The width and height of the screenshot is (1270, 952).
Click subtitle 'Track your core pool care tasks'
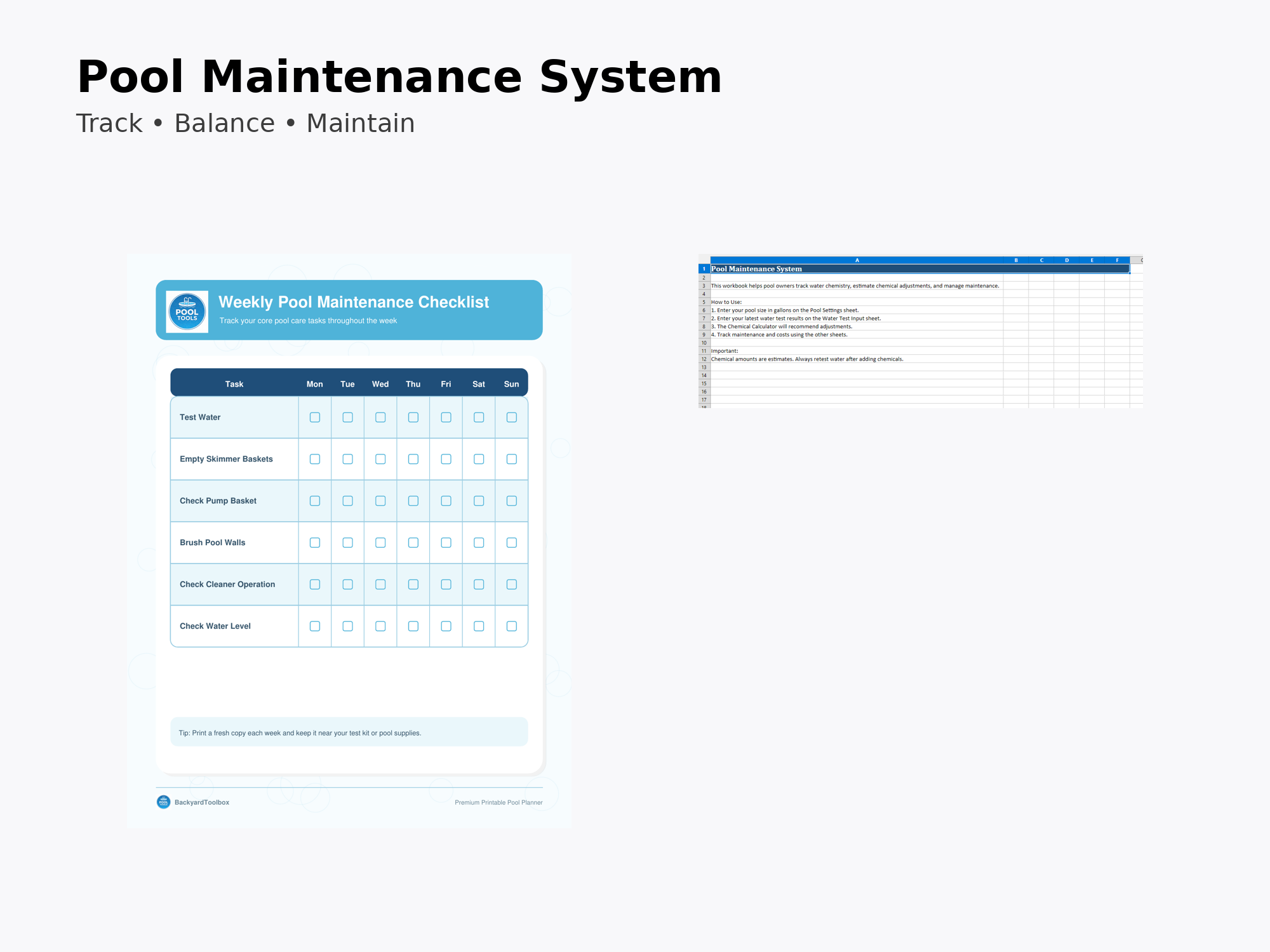click(308, 321)
